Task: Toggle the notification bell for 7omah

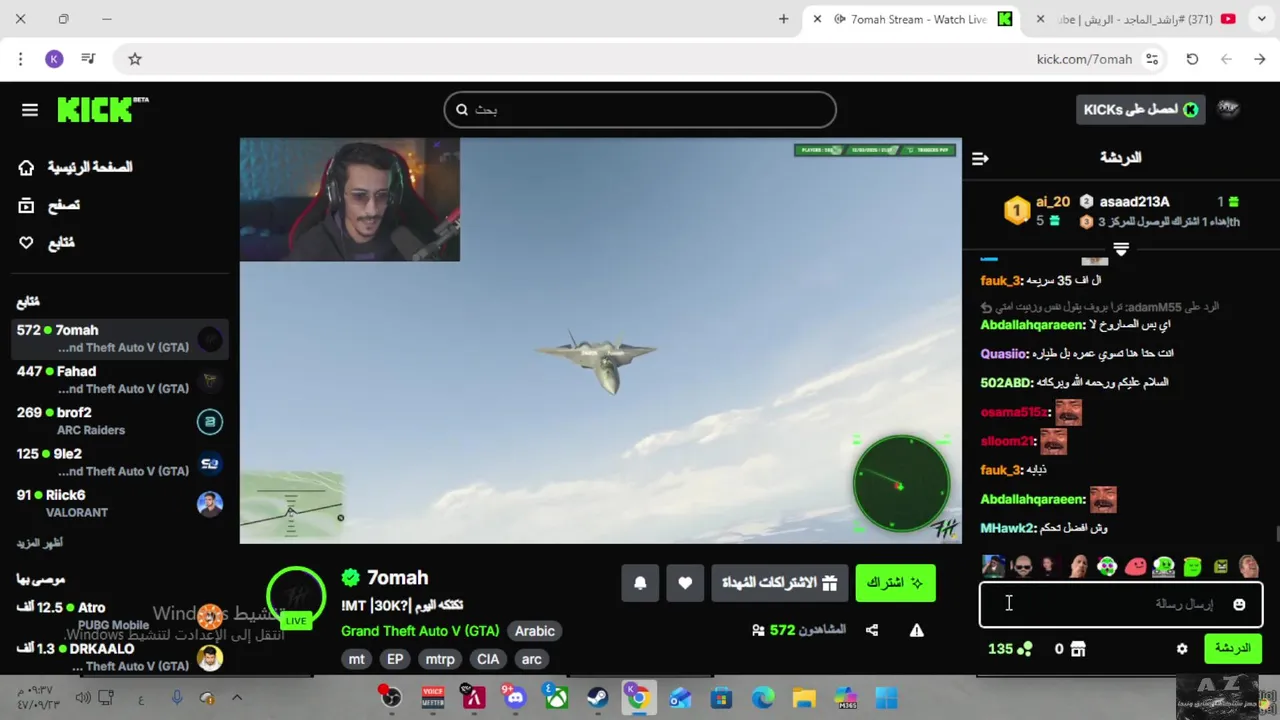Action: [x=640, y=583]
